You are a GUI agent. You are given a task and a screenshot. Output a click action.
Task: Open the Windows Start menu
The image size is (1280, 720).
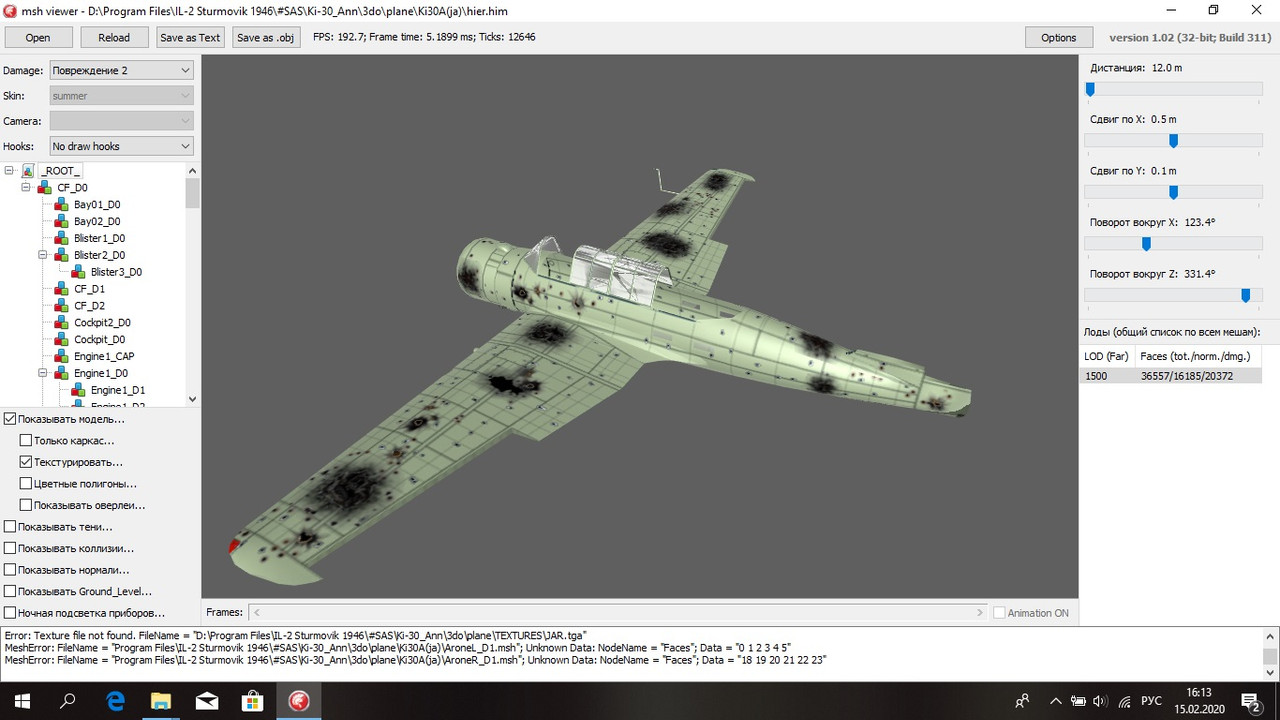click(x=20, y=701)
